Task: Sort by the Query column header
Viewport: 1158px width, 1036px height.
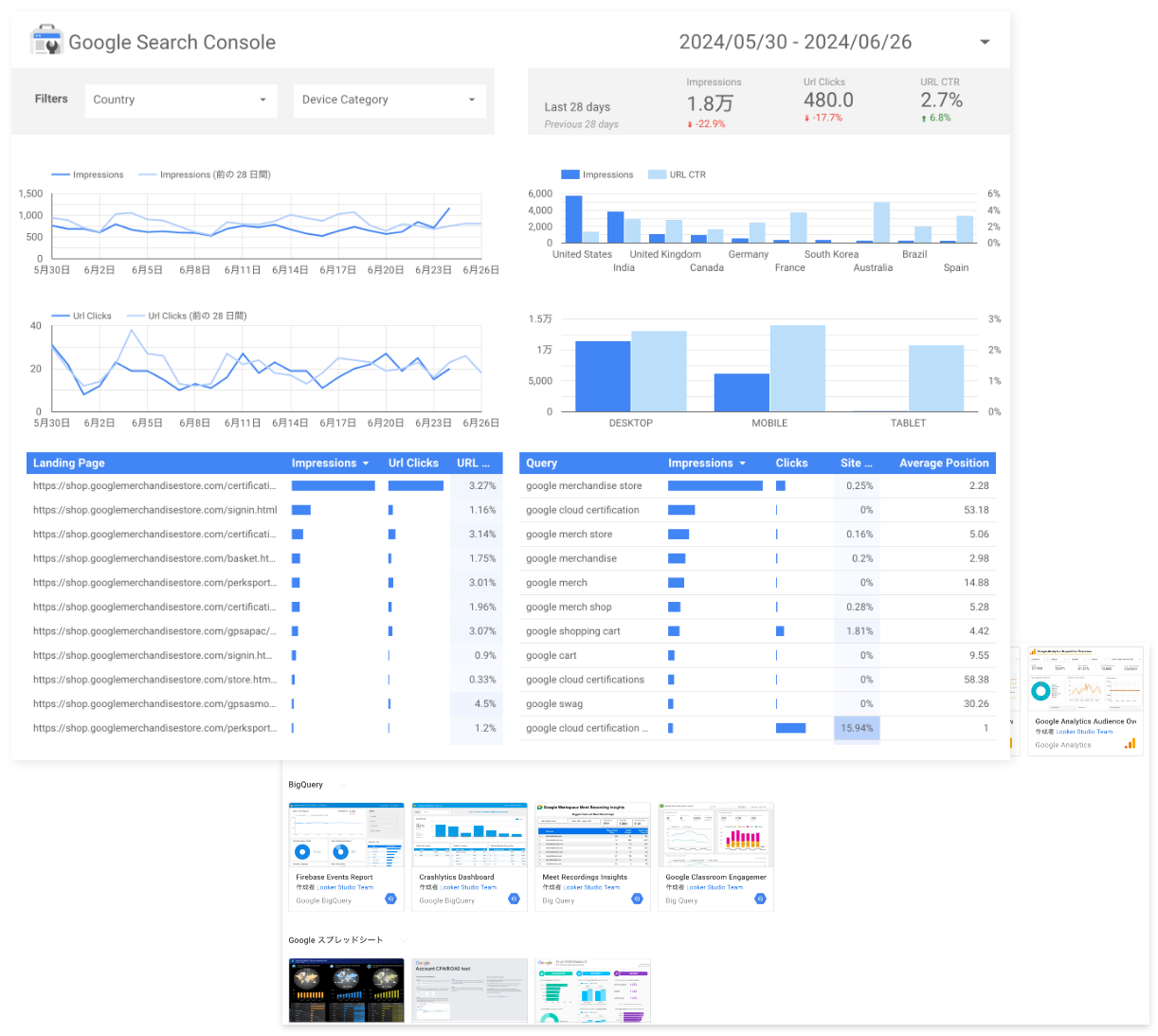Action: tap(542, 463)
